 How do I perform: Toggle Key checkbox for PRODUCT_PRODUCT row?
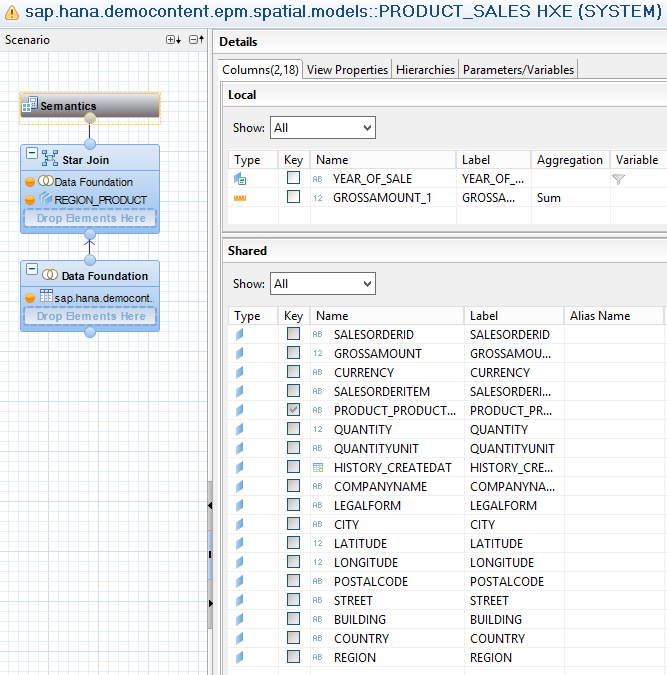tap(294, 409)
